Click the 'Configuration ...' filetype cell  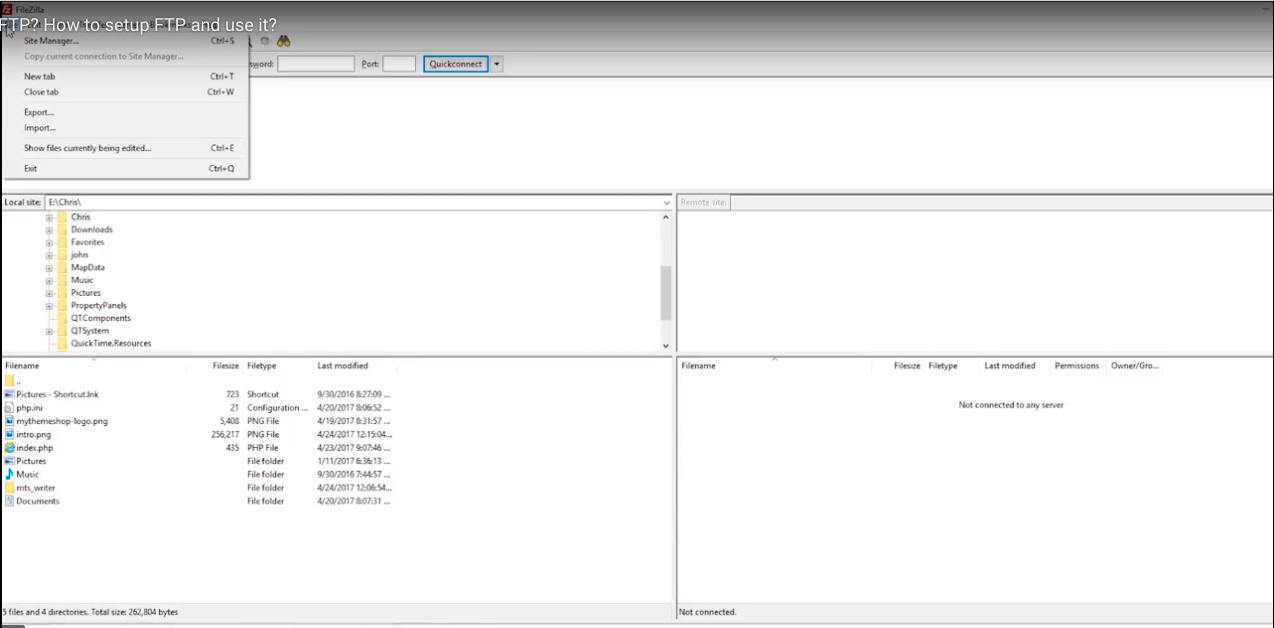coord(278,408)
